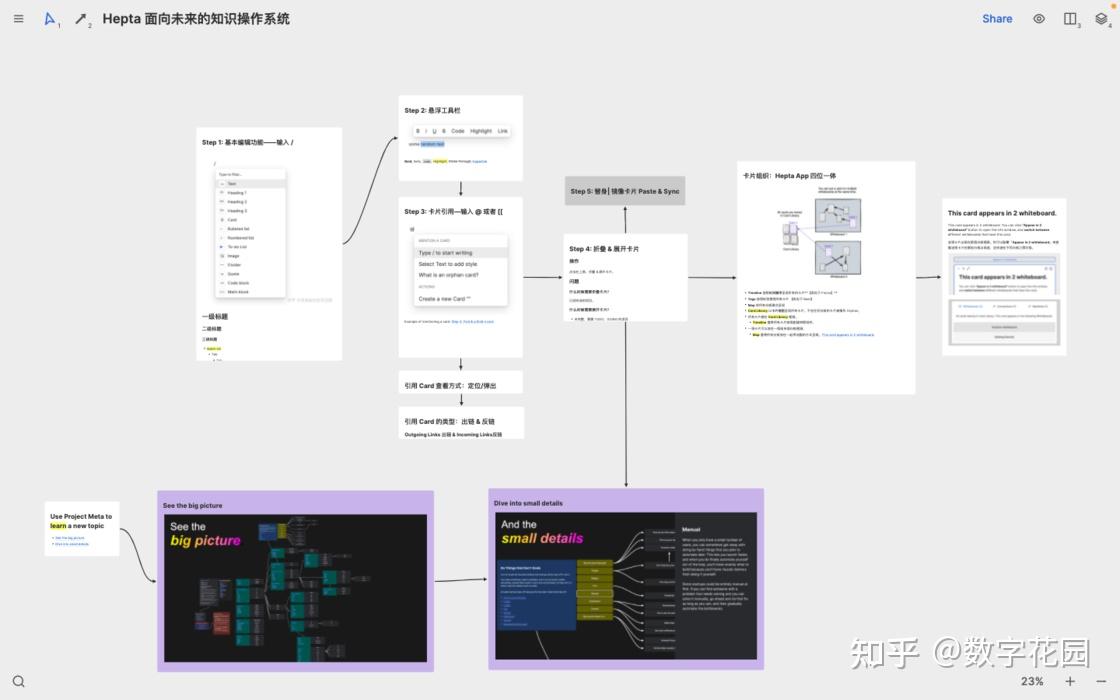Click the Link option in the floating toolbar

(502, 131)
